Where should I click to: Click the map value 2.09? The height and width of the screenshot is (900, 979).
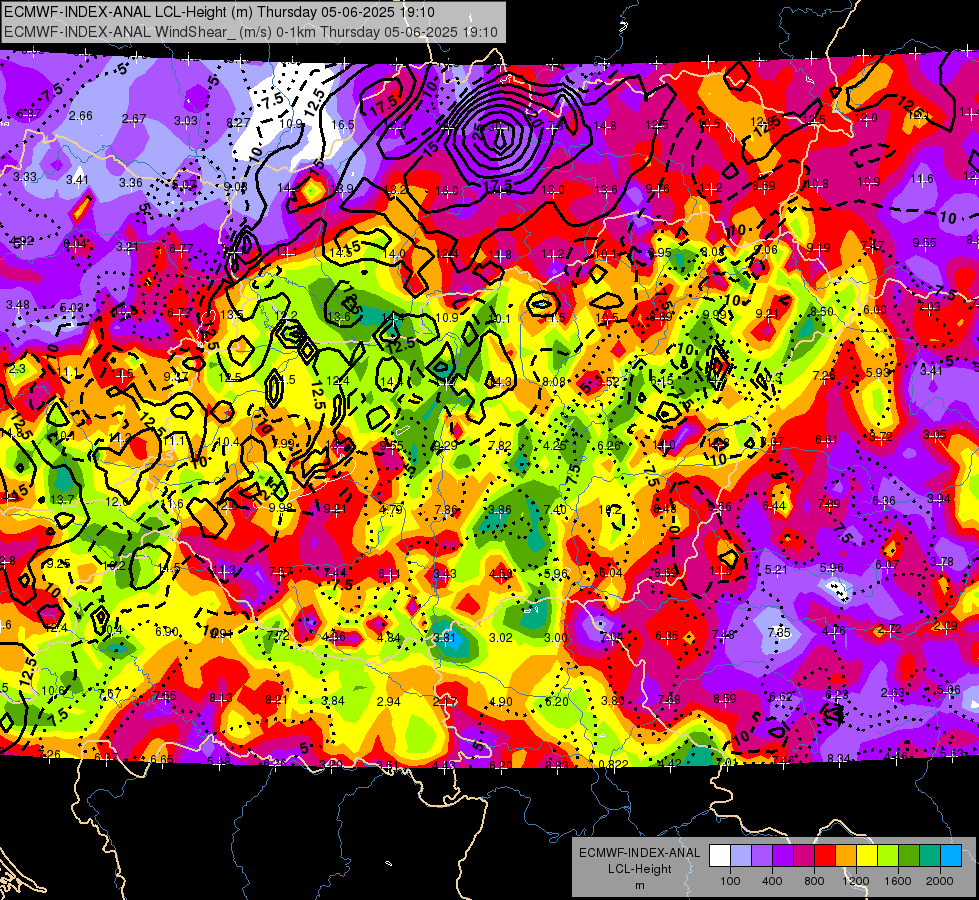(946, 625)
